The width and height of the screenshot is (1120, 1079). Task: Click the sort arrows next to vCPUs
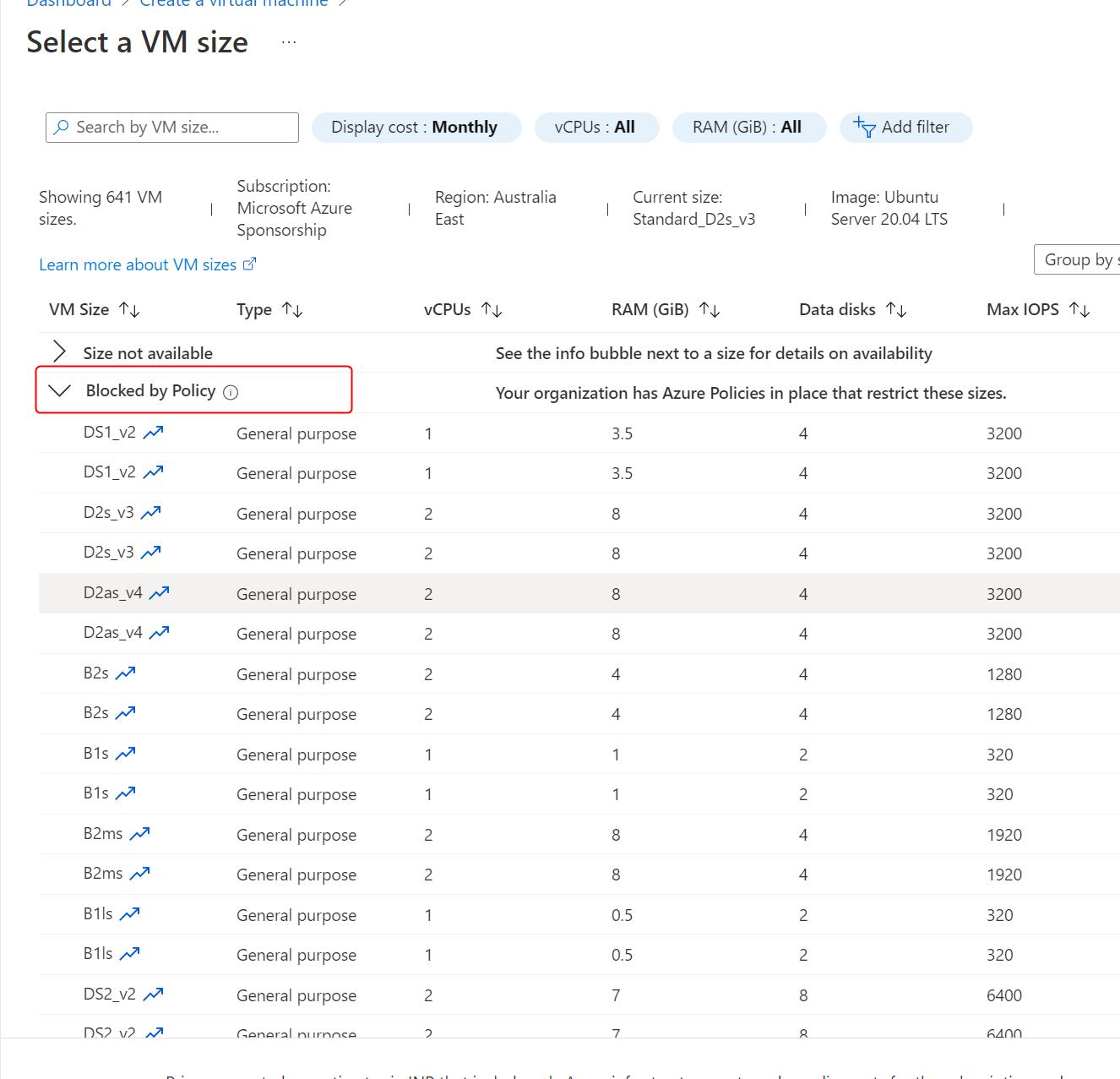(x=492, y=310)
